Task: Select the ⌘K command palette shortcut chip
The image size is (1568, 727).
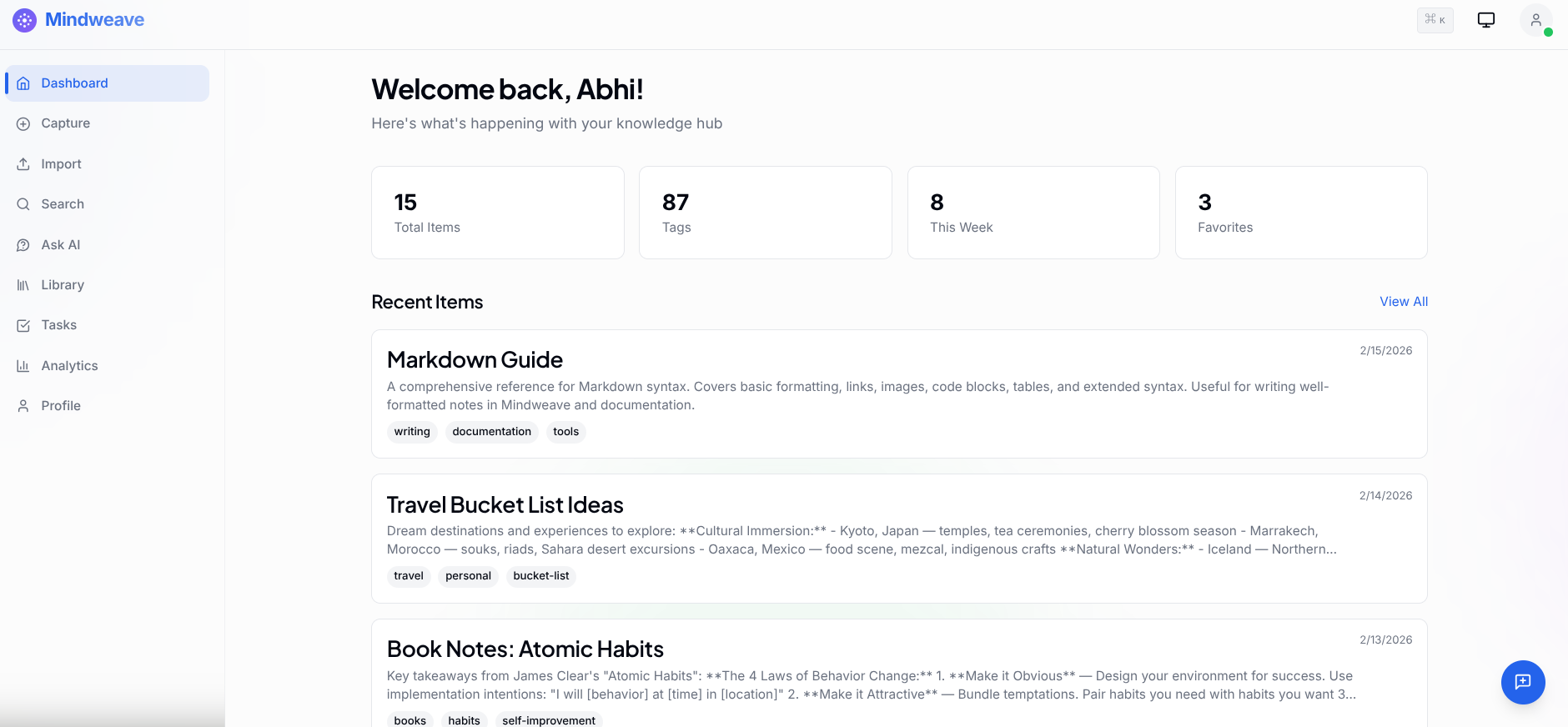Action: click(1434, 19)
